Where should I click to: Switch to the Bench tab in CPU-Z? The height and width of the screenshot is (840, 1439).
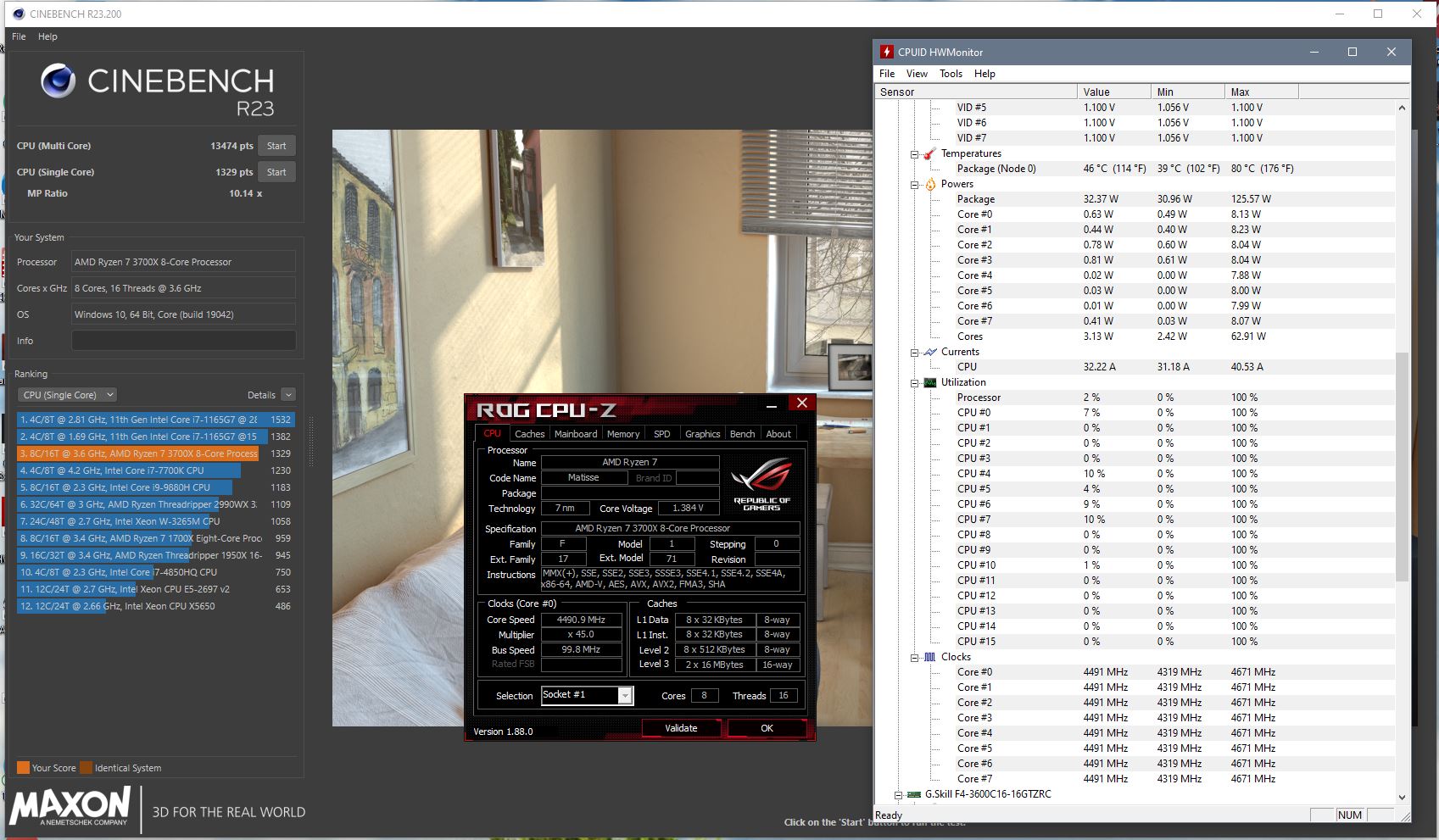tap(742, 434)
